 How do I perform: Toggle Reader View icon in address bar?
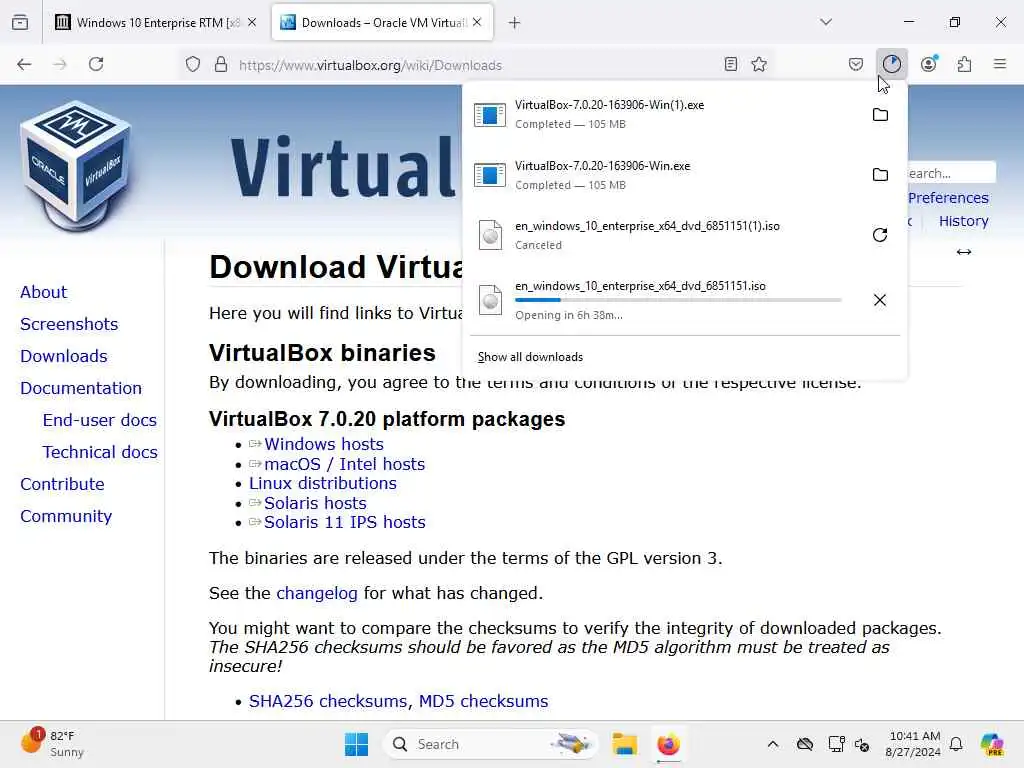(x=731, y=64)
